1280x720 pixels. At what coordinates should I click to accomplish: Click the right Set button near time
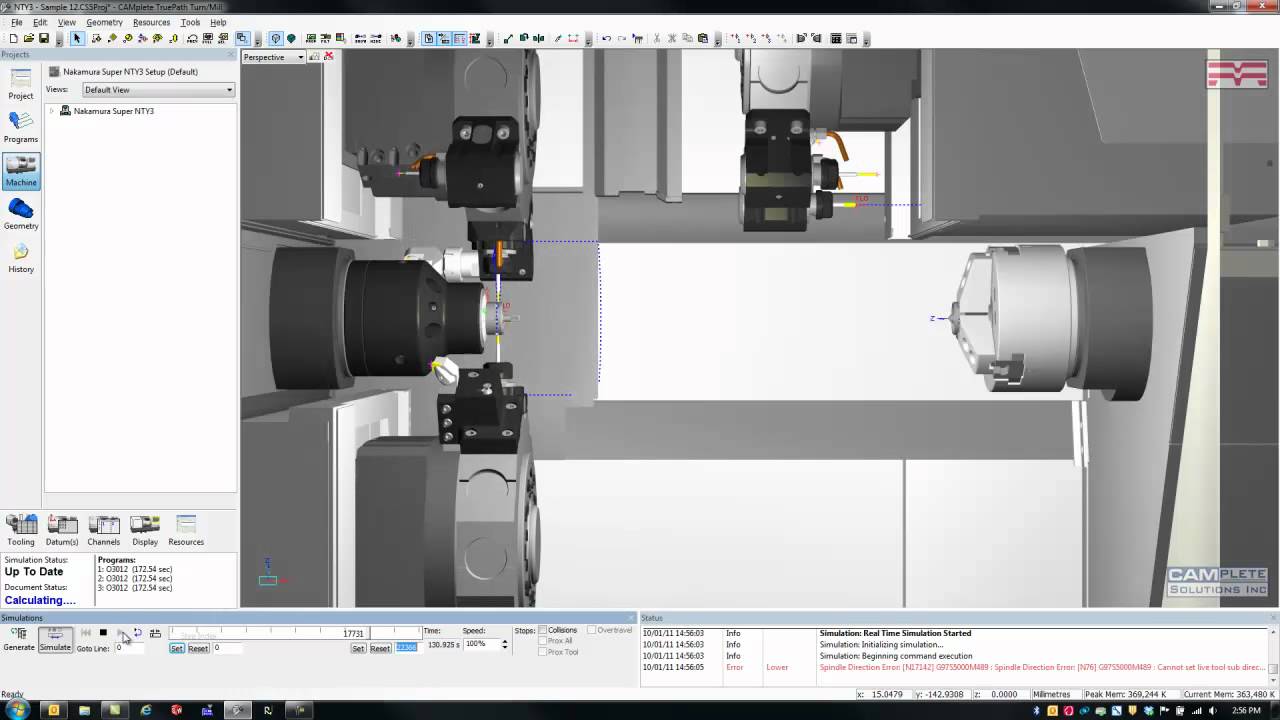(x=358, y=648)
